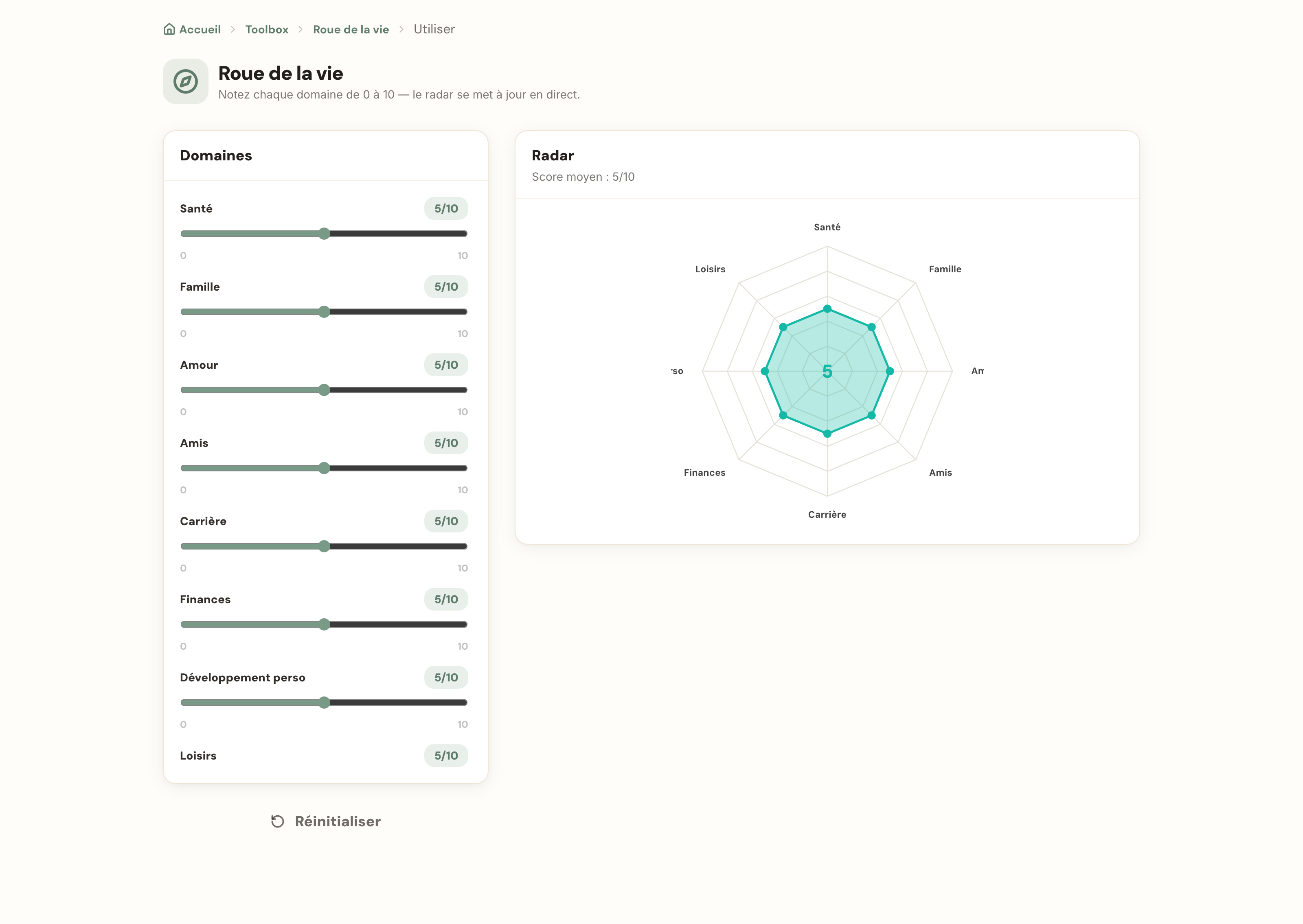Click the Domaines panel heading
This screenshot has height=924, width=1303.
(x=216, y=155)
